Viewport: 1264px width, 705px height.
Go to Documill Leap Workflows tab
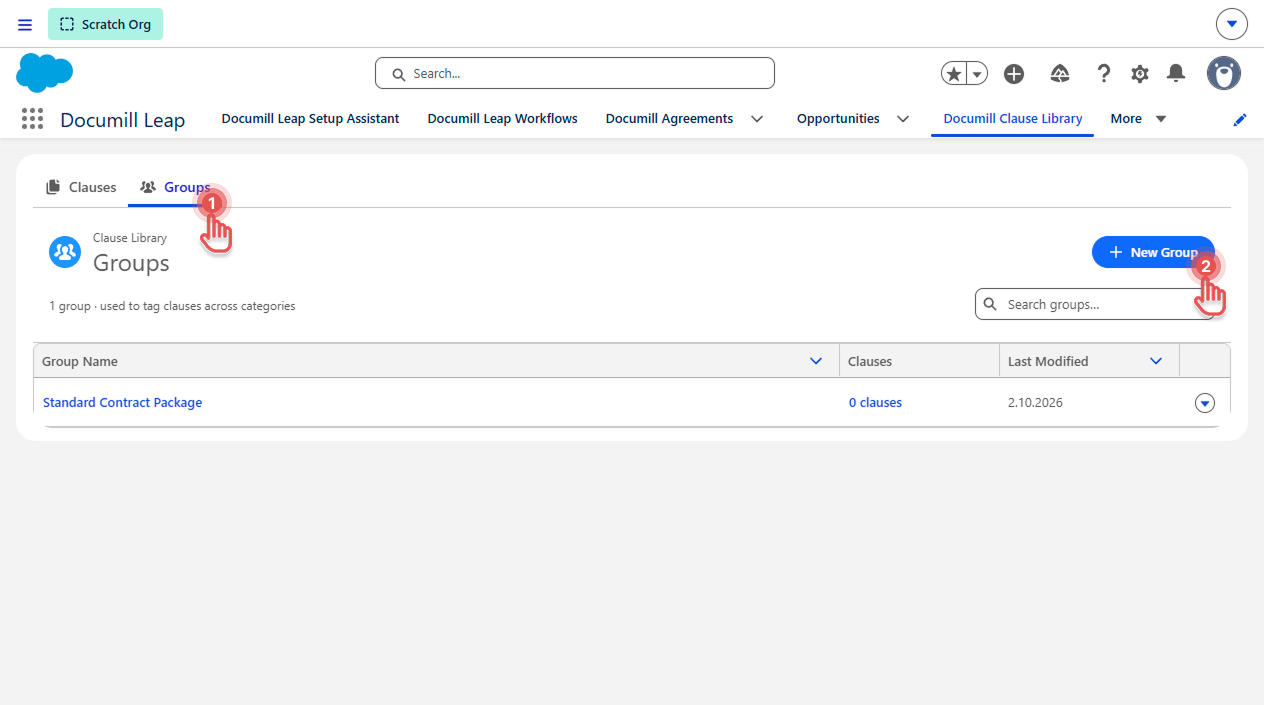click(x=503, y=119)
